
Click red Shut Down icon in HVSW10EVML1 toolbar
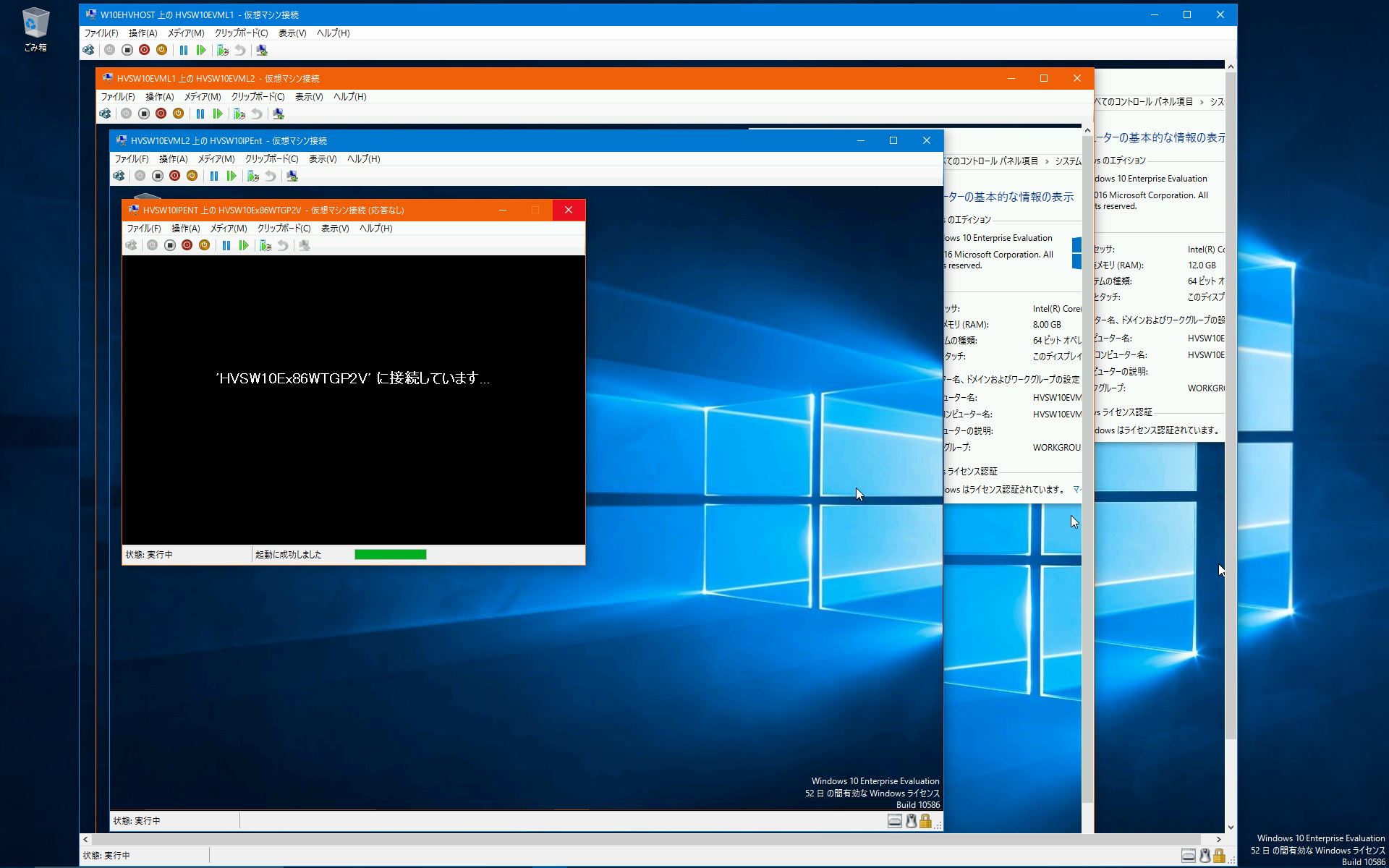(x=144, y=50)
